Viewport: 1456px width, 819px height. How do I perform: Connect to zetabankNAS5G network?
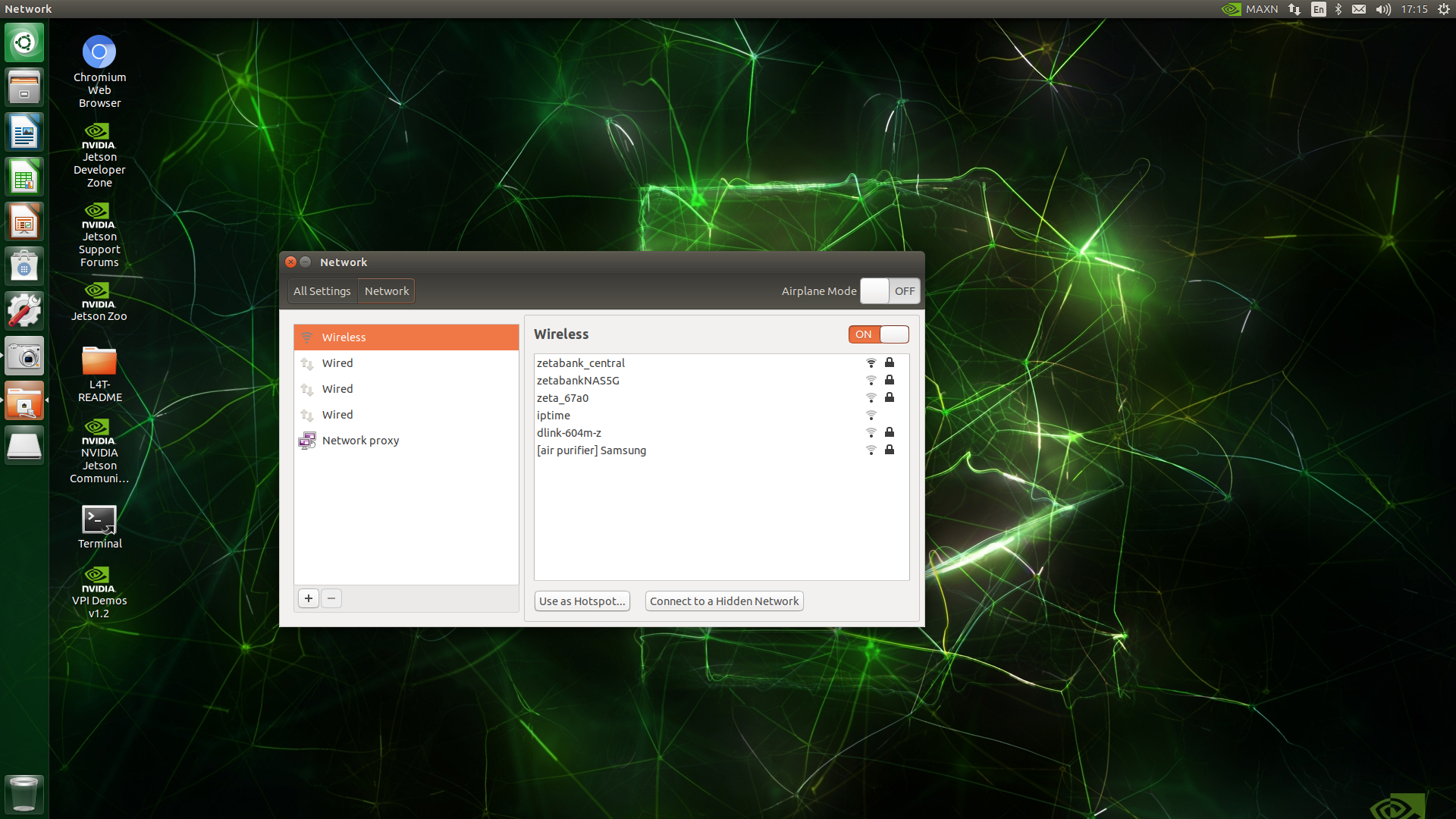click(721, 381)
